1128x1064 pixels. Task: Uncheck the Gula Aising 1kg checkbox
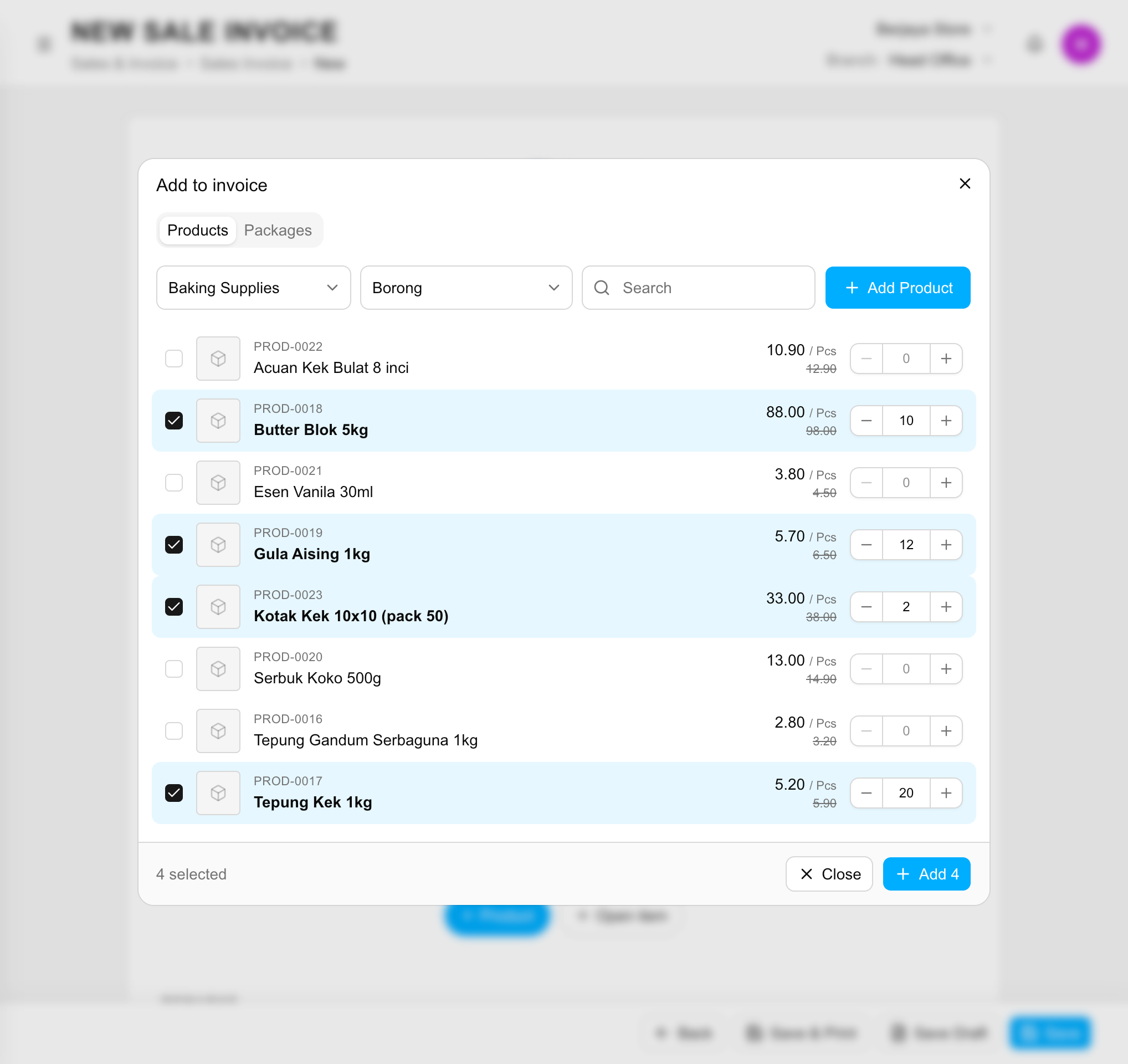tap(173, 545)
